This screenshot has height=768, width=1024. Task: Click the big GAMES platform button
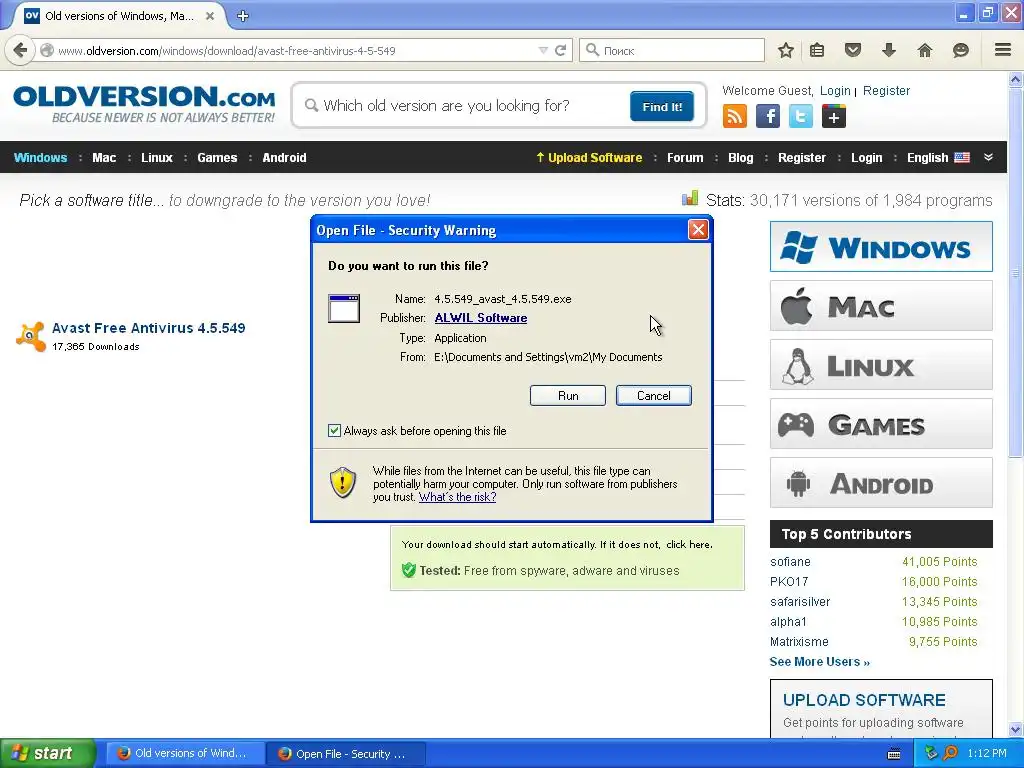click(881, 424)
